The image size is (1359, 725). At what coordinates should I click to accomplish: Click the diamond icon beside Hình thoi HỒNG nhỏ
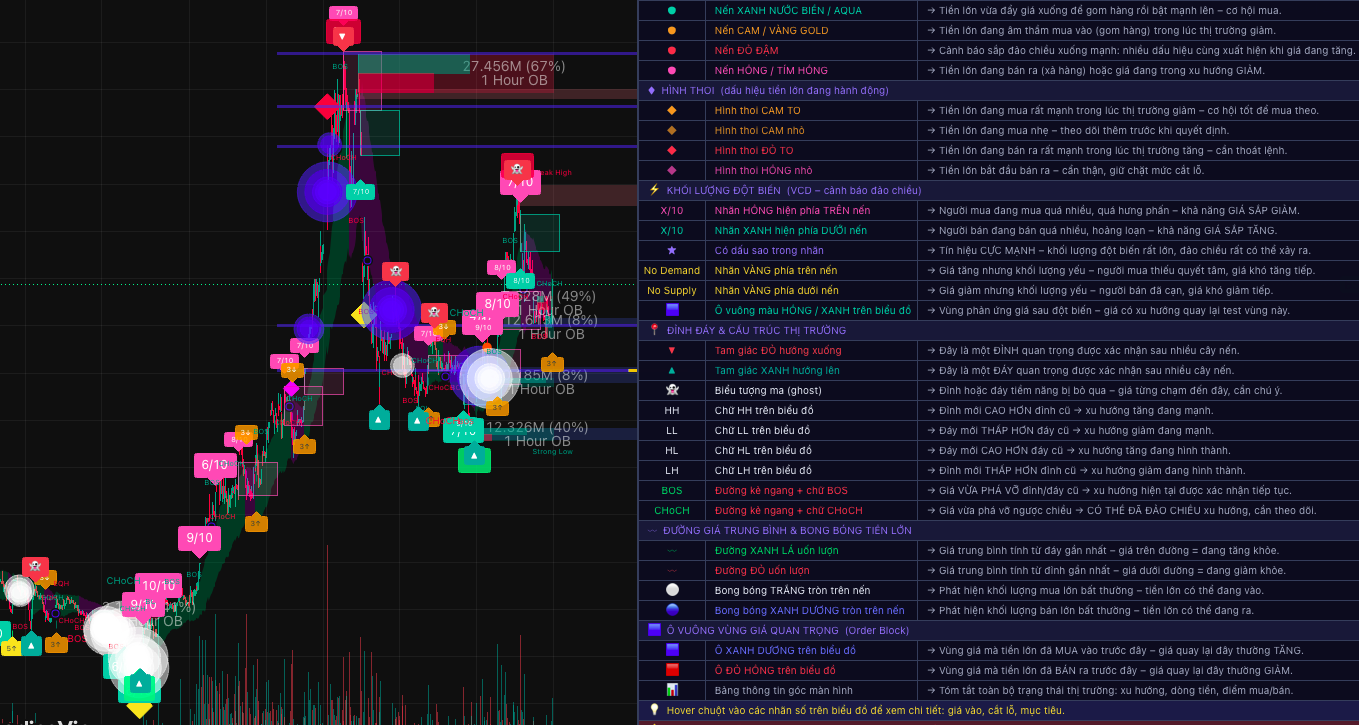point(671,170)
